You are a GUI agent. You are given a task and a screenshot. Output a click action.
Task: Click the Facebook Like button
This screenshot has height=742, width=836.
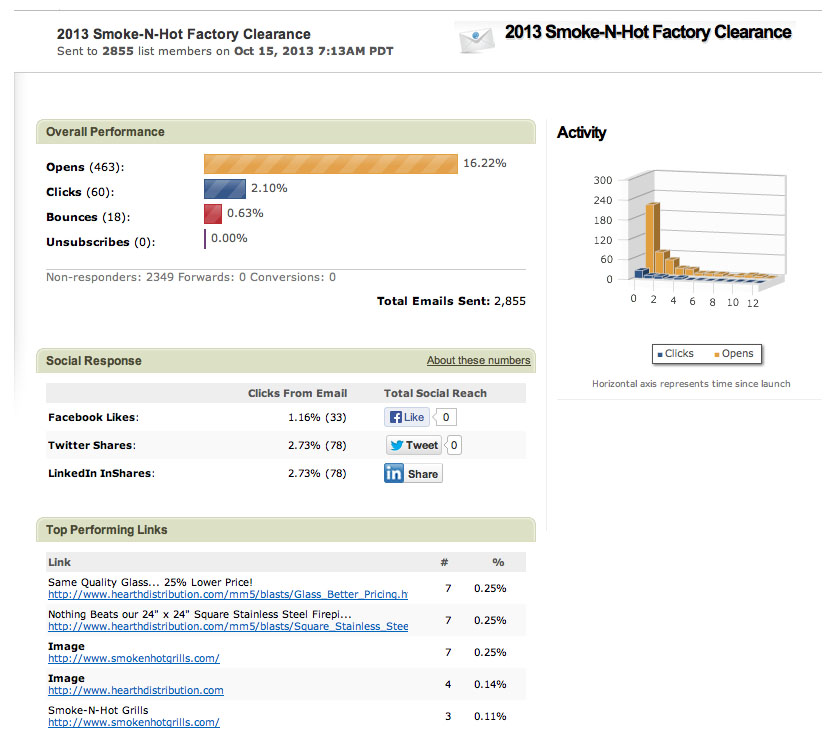(x=407, y=417)
